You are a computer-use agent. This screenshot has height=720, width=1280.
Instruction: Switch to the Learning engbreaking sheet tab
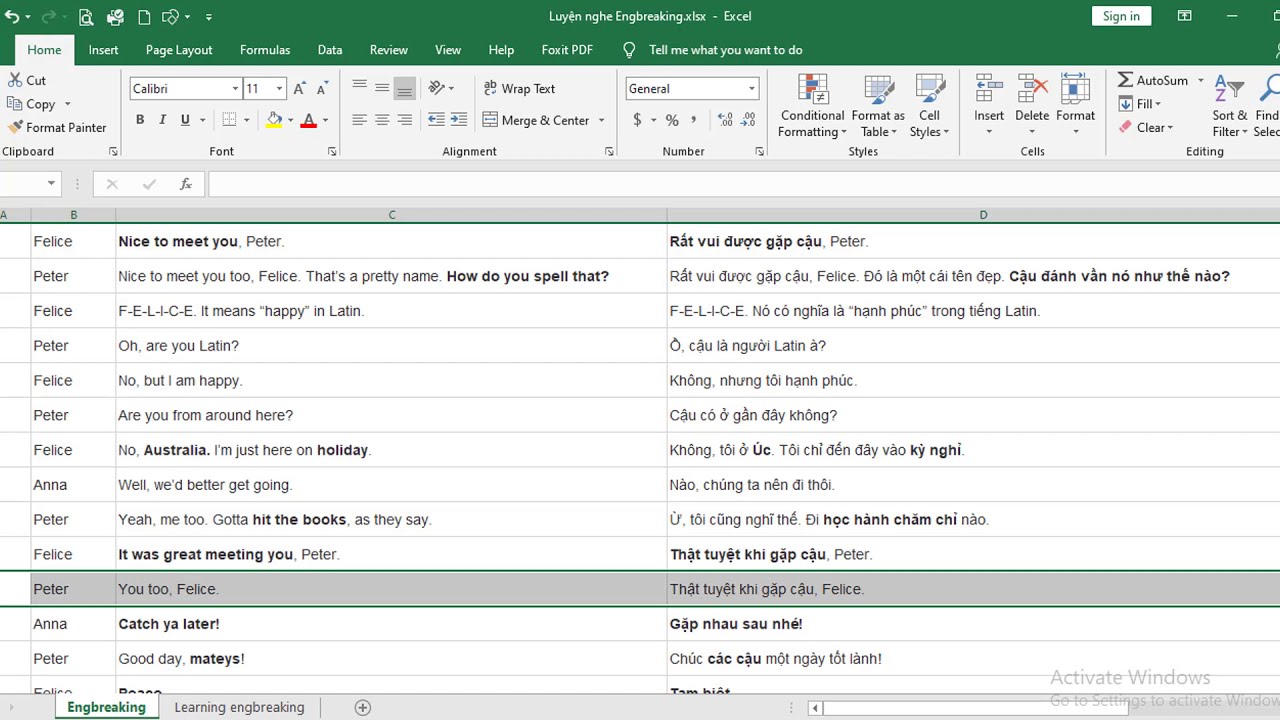click(x=239, y=707)
